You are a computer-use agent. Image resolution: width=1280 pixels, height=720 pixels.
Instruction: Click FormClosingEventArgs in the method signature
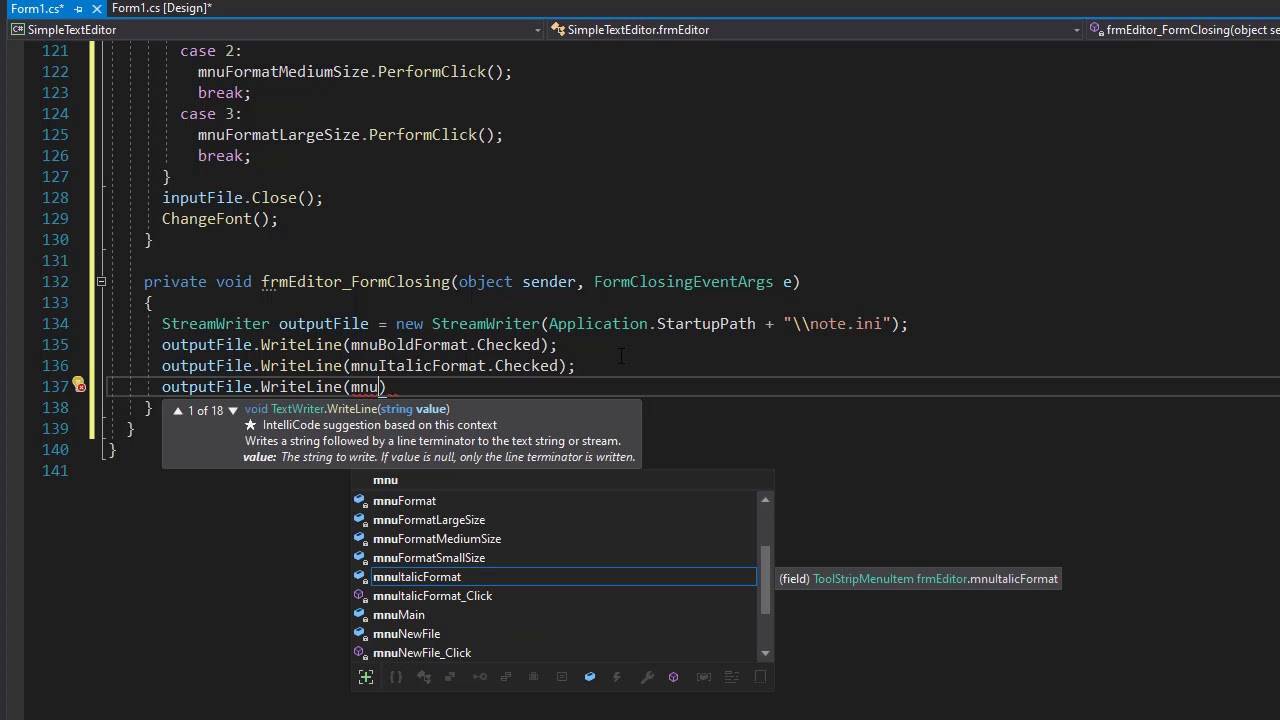[683, 282]
